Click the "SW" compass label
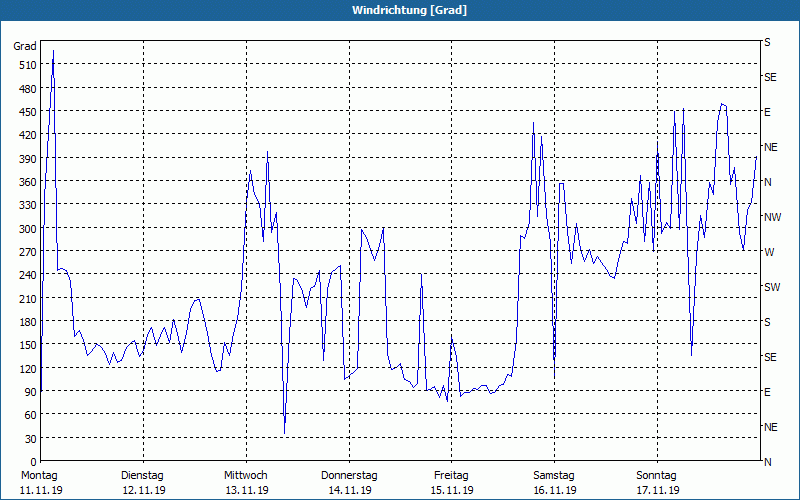The image size is (800, 500). coord(772,287)
